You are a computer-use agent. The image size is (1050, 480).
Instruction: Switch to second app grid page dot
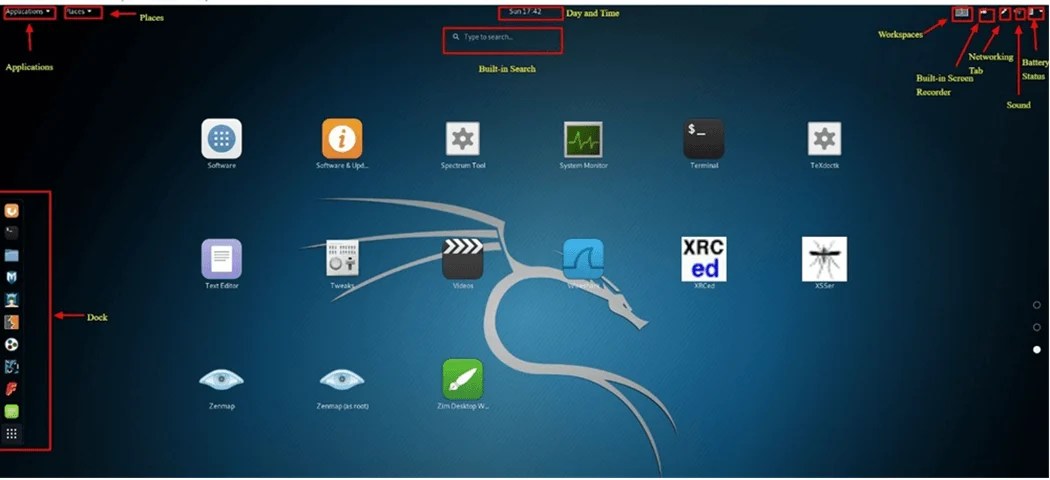(1037, 327)
